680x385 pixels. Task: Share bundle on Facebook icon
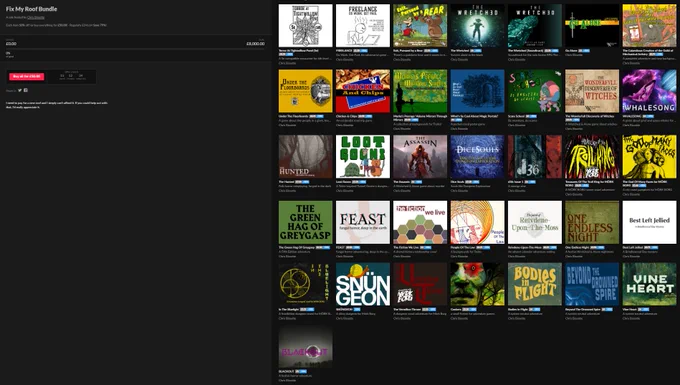click(26, 90)
